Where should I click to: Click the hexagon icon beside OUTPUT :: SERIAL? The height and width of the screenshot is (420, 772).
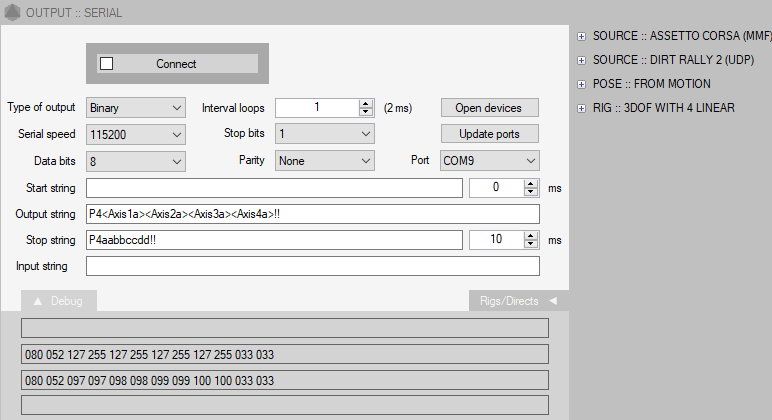tap(11, 12)
